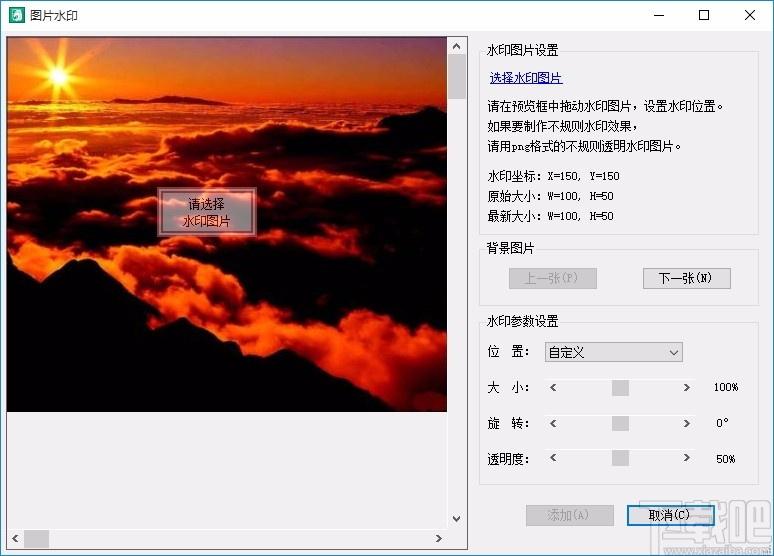Click left arrow of the 大小 slider
The width and height of the screenshot is (774, 556).
click(x=553, y=388)
